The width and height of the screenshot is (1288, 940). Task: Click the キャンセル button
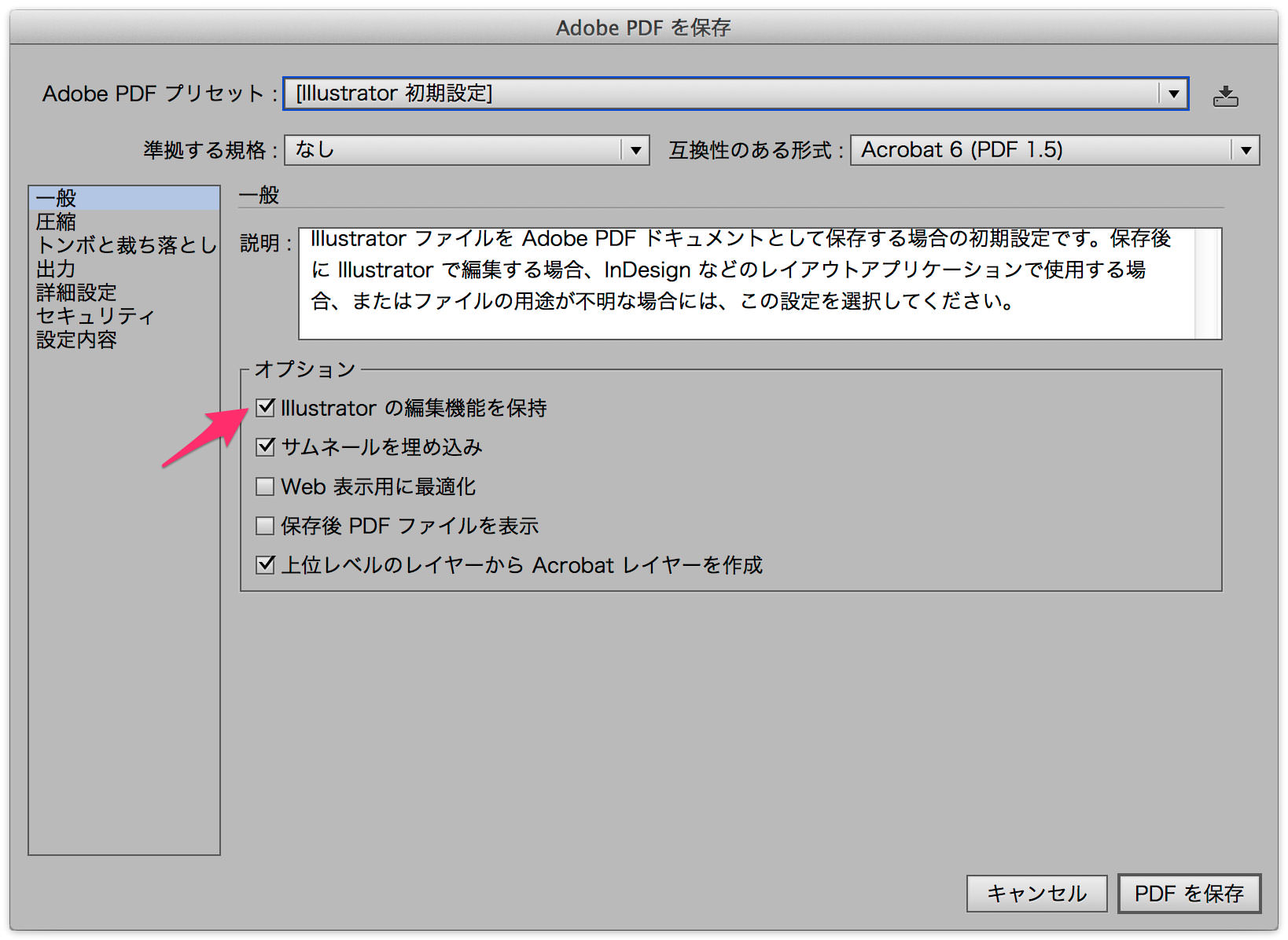(1036, 894)
